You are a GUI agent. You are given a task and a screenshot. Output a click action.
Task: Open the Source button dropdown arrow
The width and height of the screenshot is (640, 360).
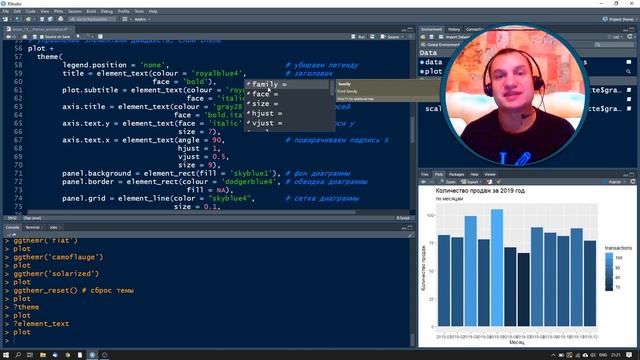click(402, 37)
